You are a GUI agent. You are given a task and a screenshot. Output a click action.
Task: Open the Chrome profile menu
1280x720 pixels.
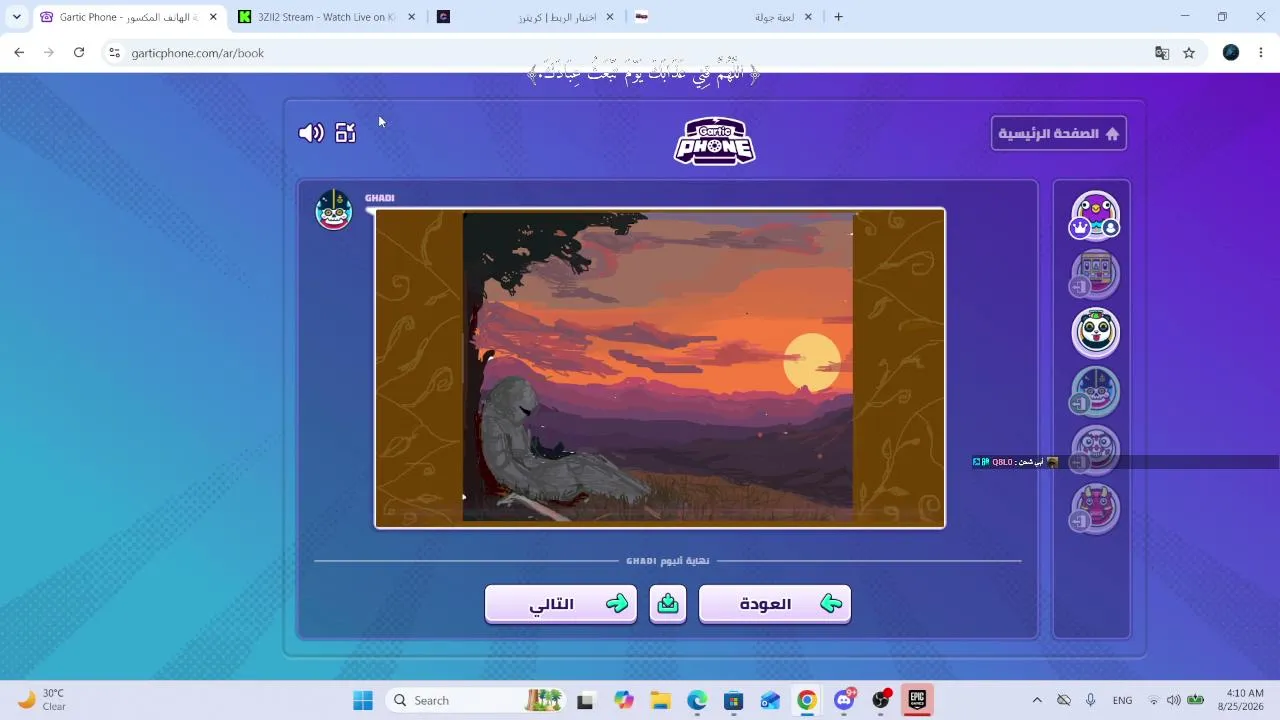1231,53
